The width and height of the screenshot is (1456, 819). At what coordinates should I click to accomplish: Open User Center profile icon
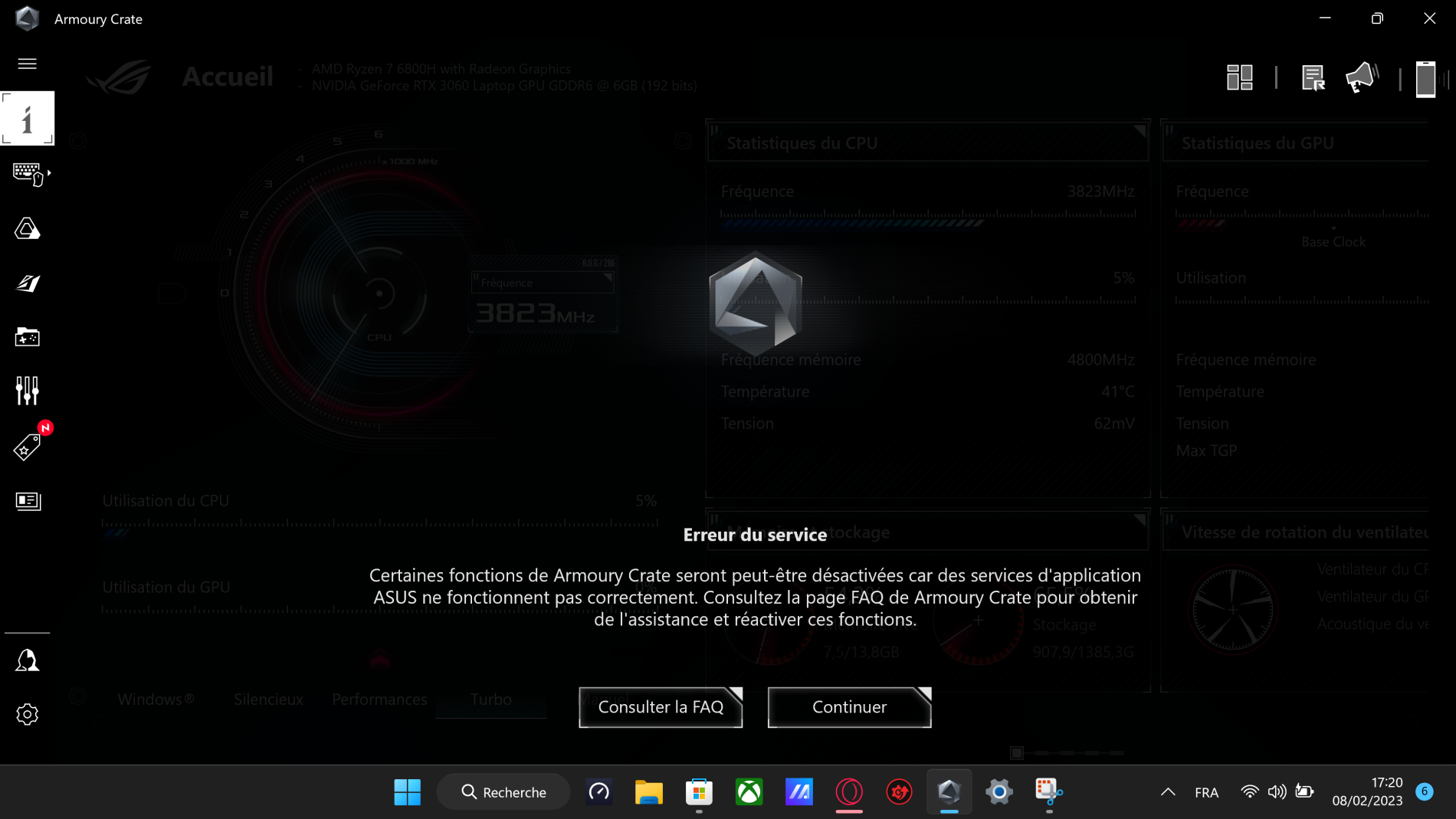[x=28, y=660]
